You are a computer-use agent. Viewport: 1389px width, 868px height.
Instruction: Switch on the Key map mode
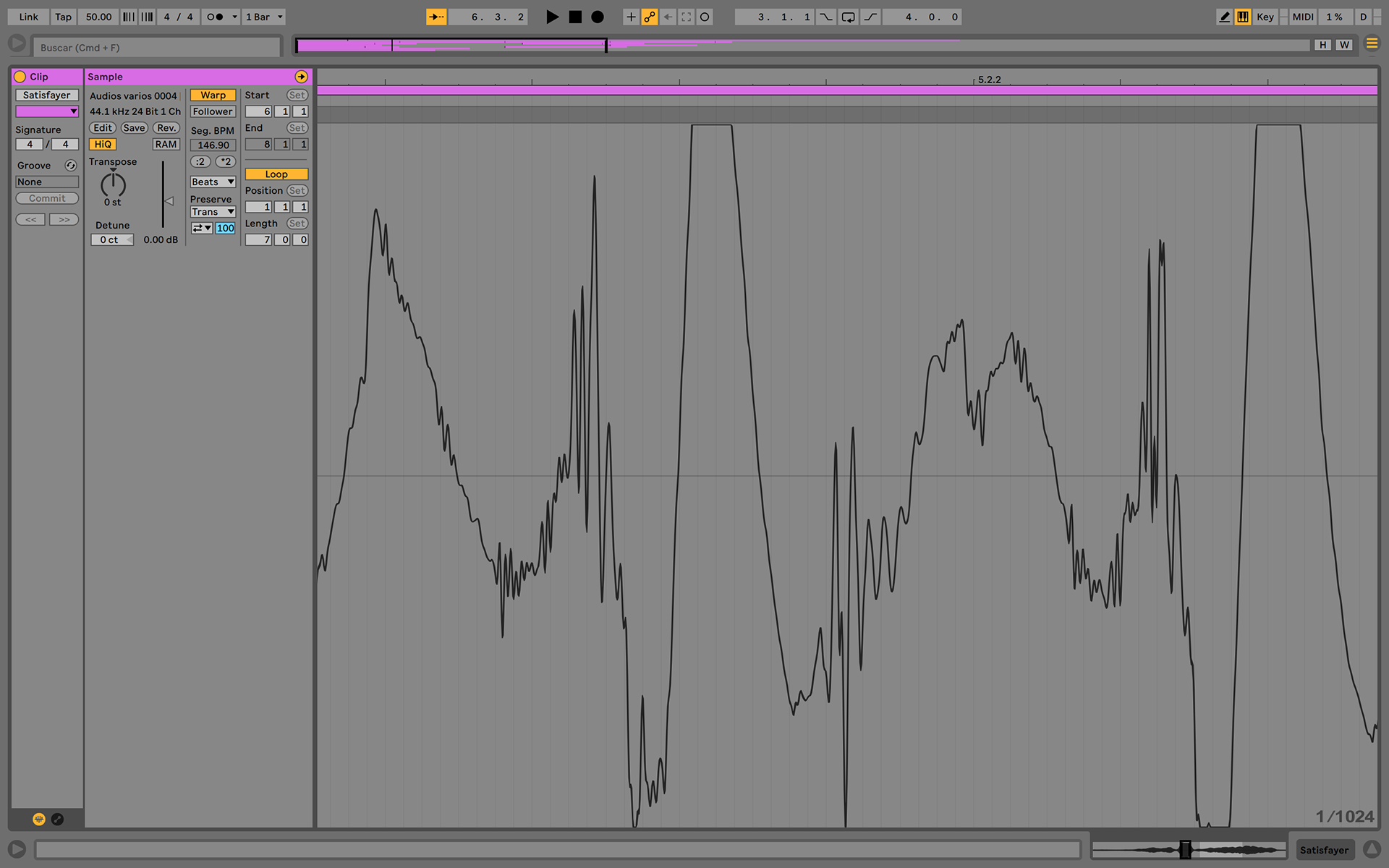1265,17
